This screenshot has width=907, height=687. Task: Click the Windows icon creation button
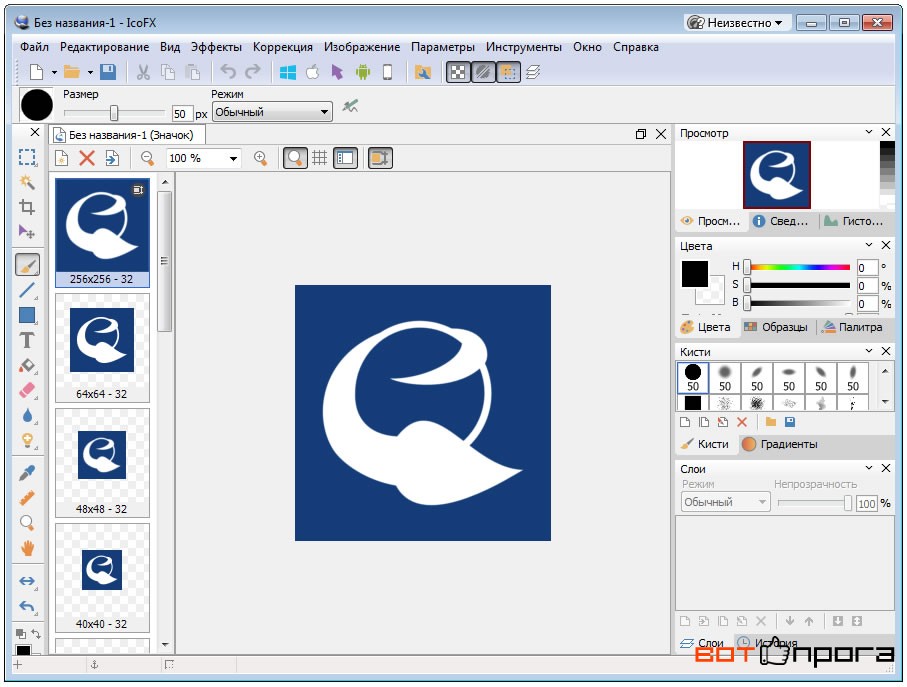coord(287,72)
